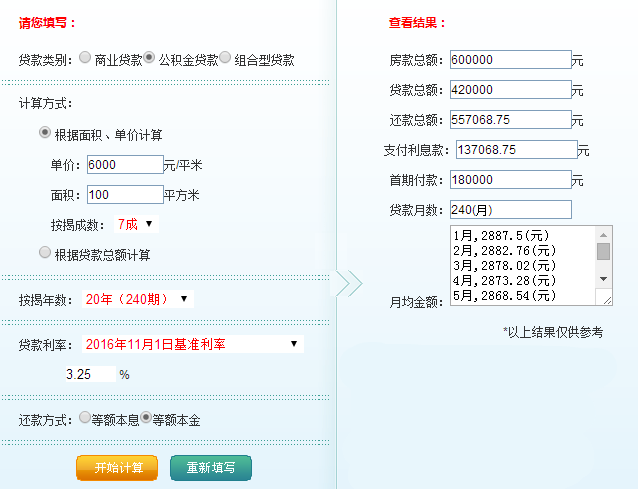Click the 首期付款 result field

pos(511,179)
